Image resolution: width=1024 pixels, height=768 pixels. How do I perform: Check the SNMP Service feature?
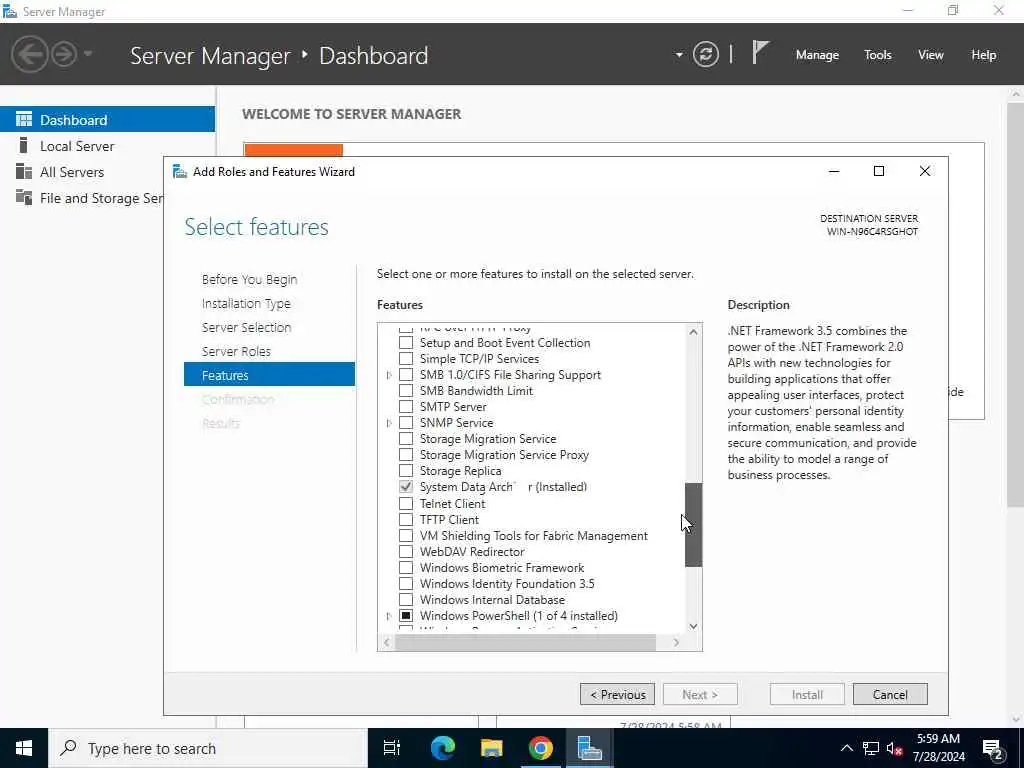point(406,423)
